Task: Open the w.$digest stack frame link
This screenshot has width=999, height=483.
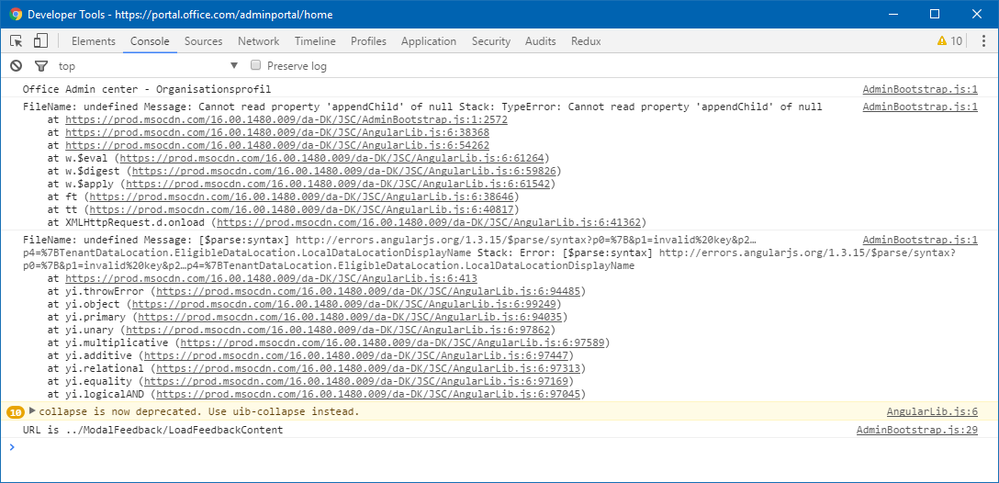Action: coord(344,171)
